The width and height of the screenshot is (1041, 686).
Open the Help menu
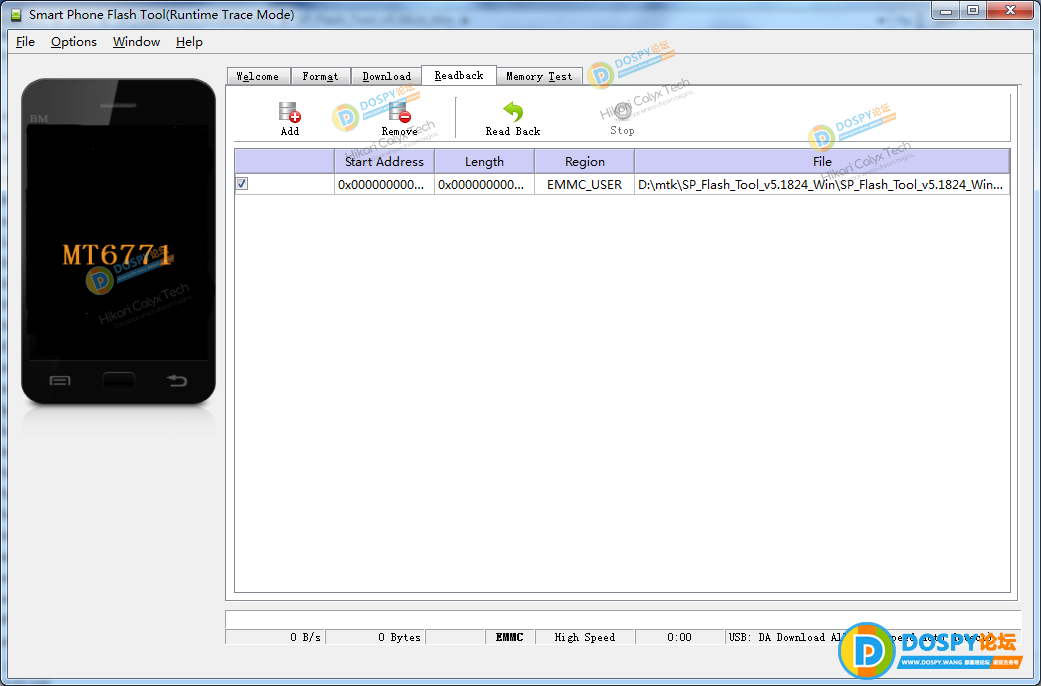(x=189, y=42)
